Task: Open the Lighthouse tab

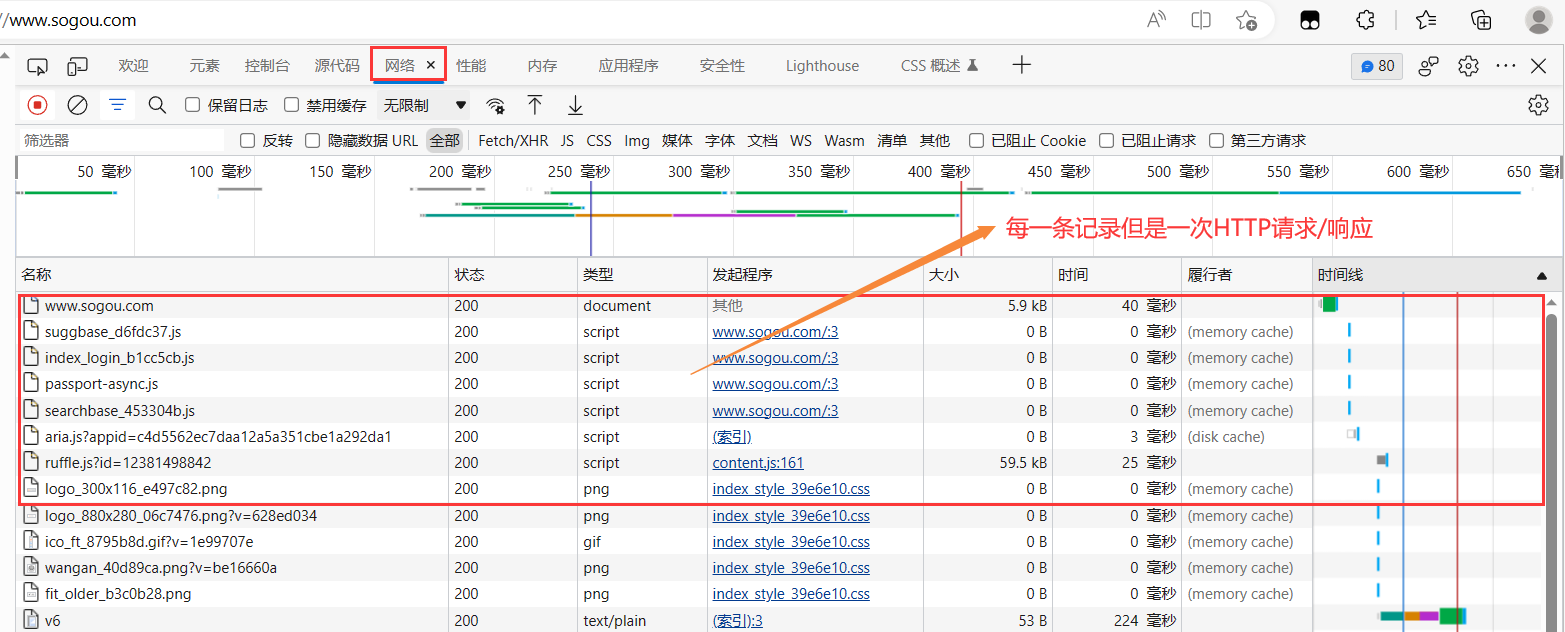Action: click(822, 66)
